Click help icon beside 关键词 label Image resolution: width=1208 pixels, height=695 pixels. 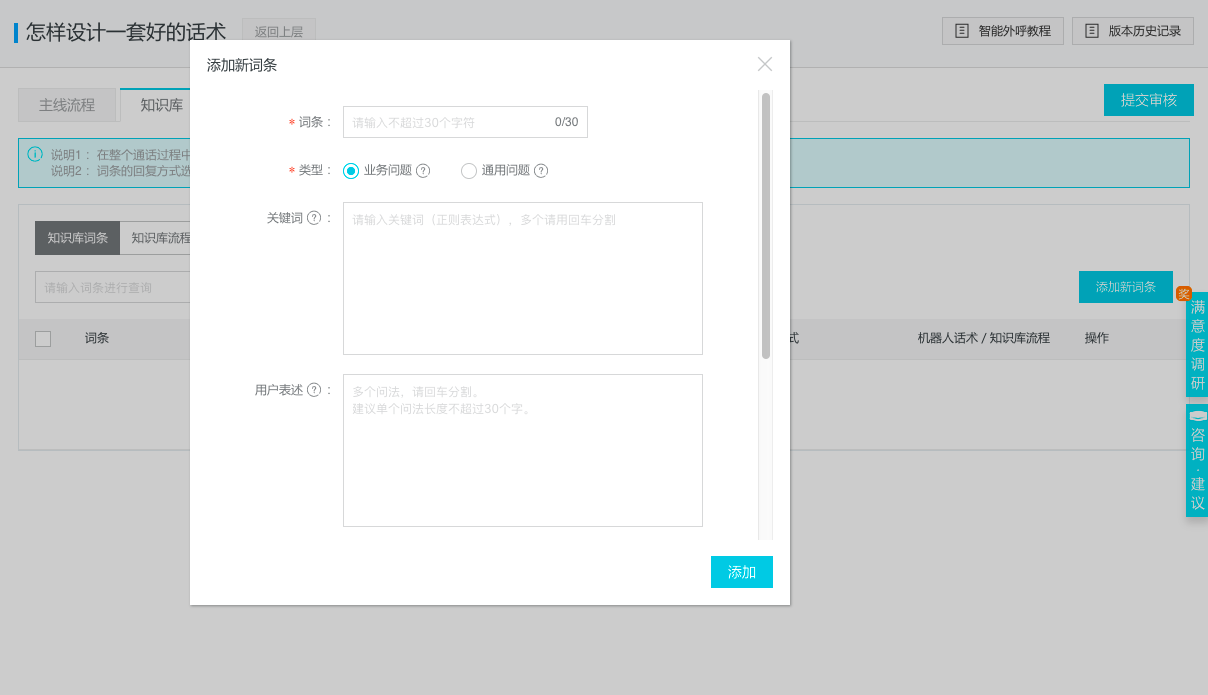point(314,218)
